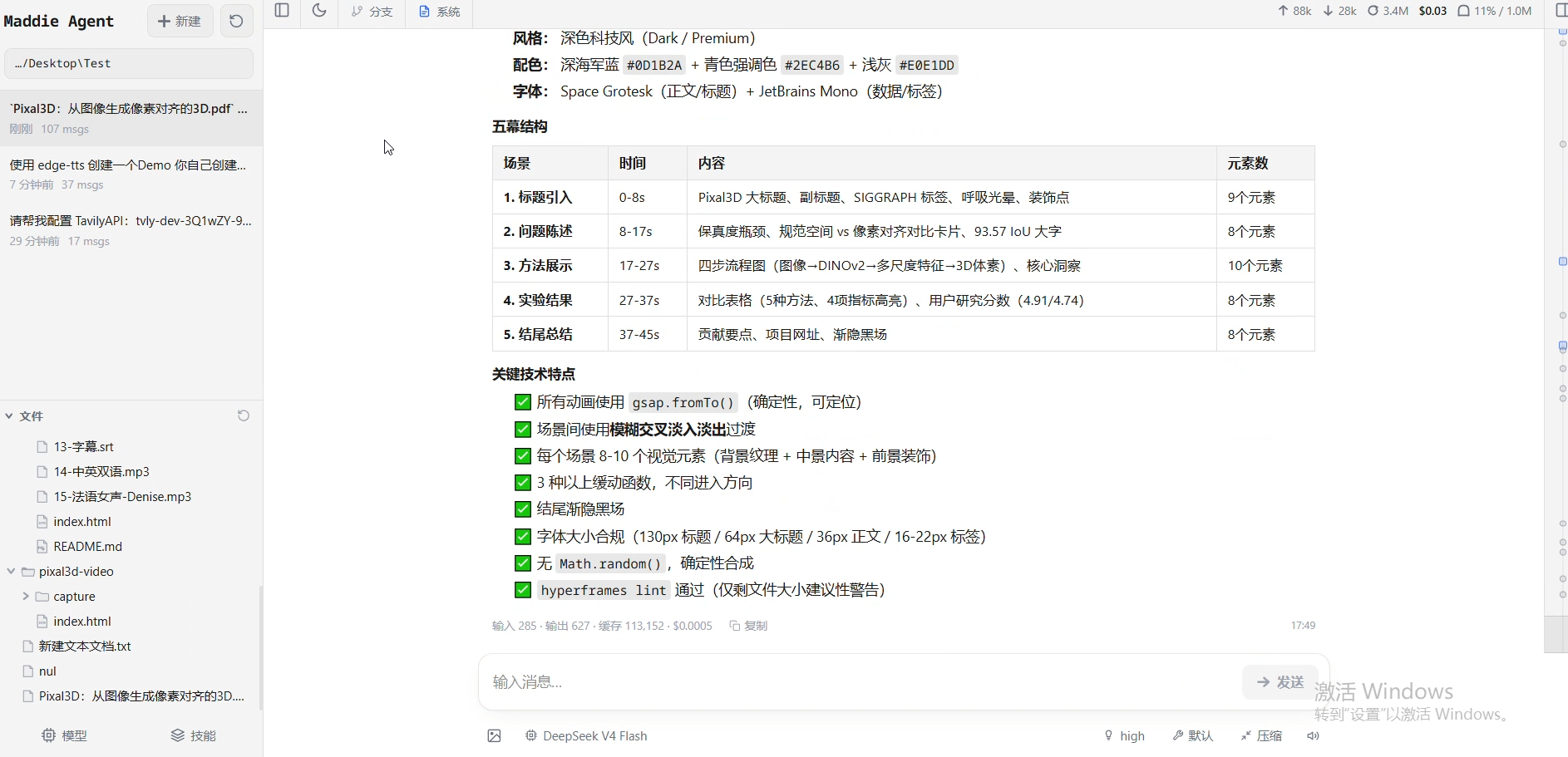Click the checkbox beside gsap.fromTo() item
The image size is (1568, 757).
tap(523, 402)
